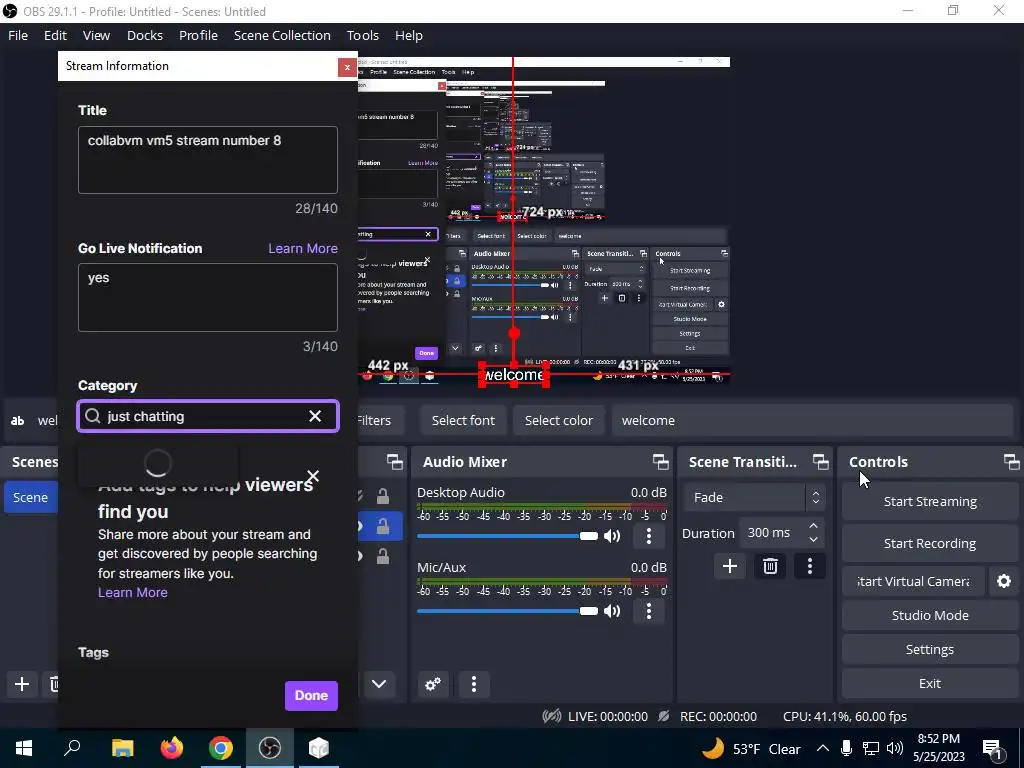Click the Select font button
1024x768 pixels.
(x=463, y=421)
